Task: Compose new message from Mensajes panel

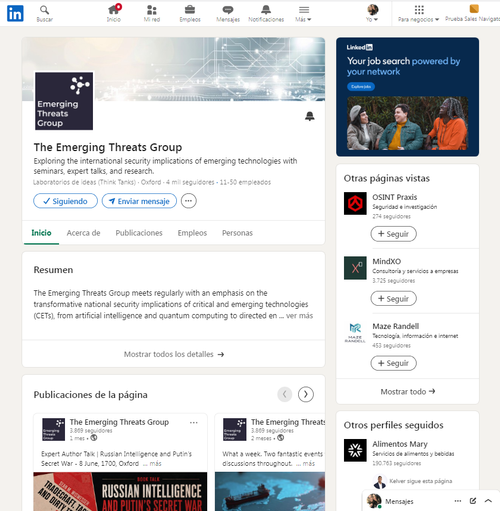Action: 473,501
